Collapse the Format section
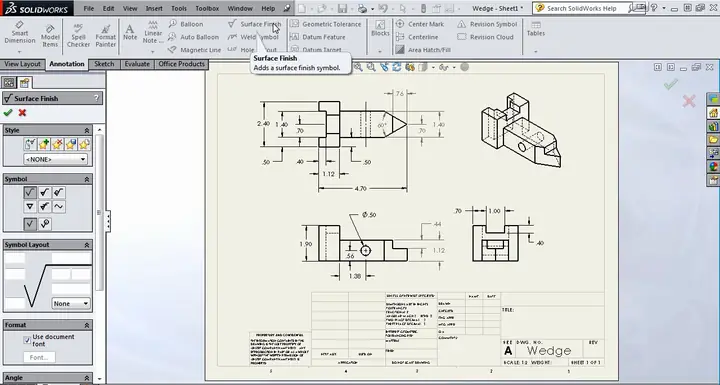This screenshot has width=720, height=385. pos(87,325)
